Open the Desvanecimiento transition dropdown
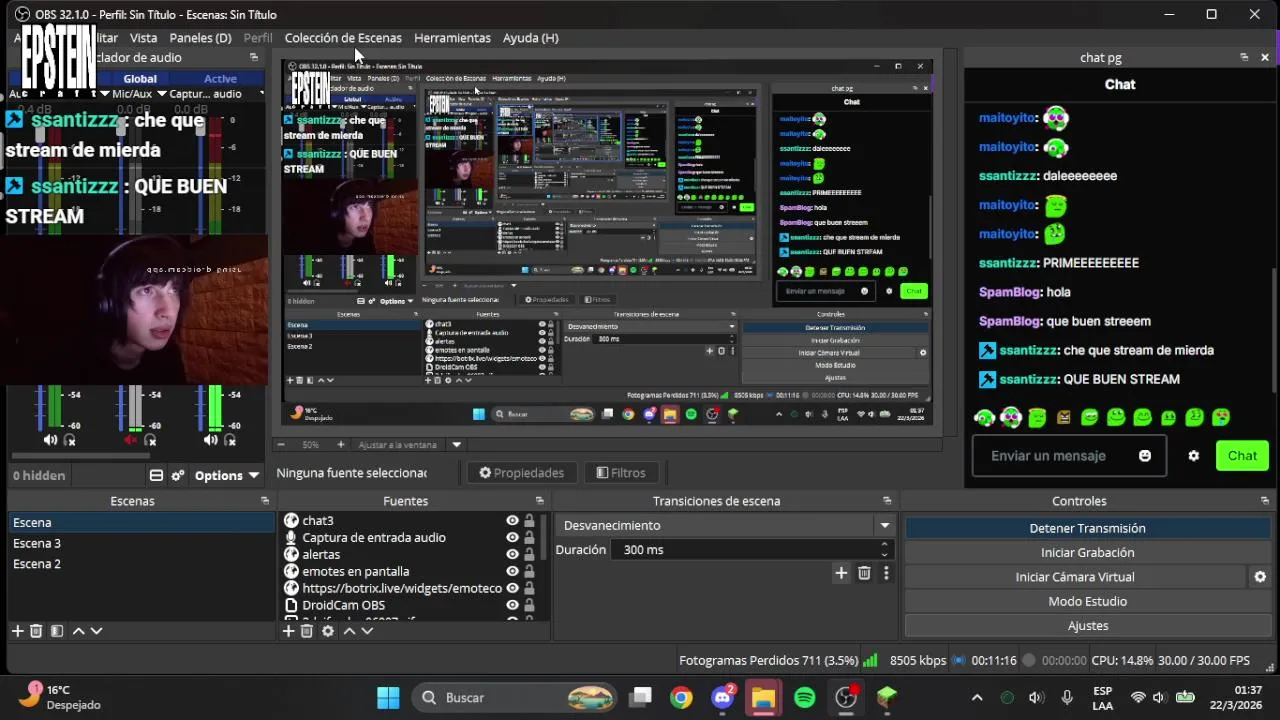Image resolution: width=1280 pixels, height=720 pixels. point(726,526)
